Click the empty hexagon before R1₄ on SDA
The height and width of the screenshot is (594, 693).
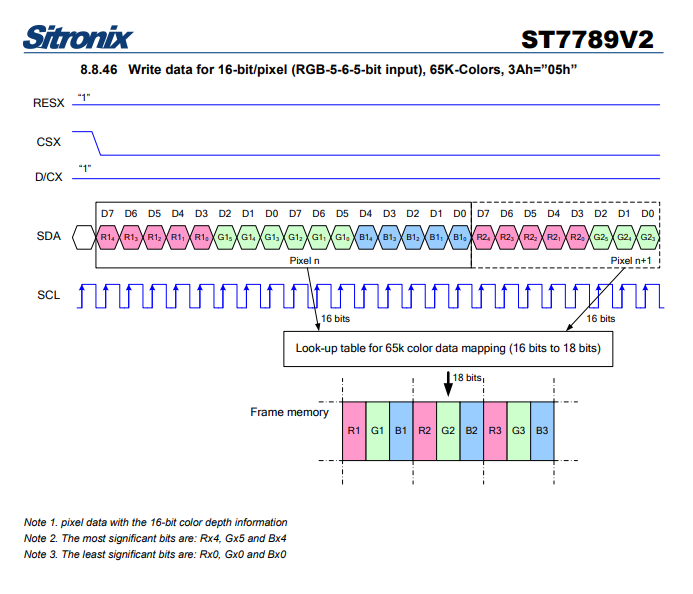[84, 237]
